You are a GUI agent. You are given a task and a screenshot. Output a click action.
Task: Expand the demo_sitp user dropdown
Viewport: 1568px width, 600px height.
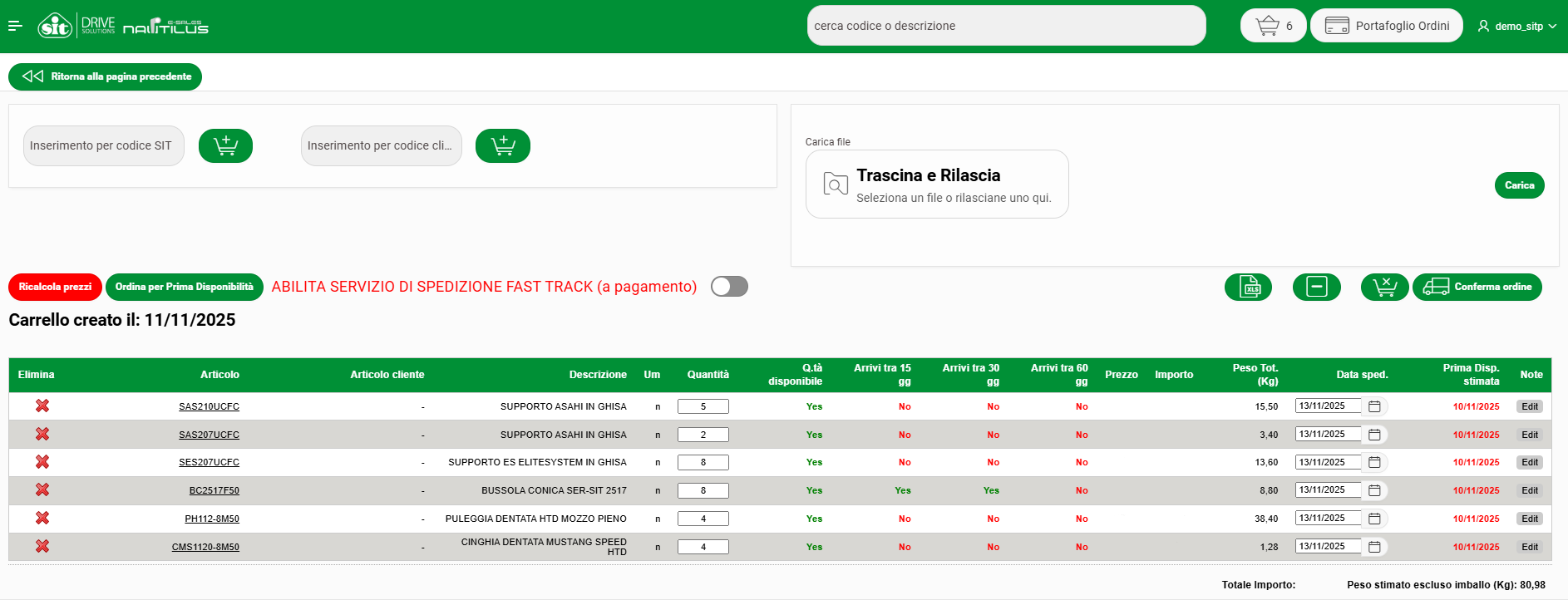point(1517,27)
